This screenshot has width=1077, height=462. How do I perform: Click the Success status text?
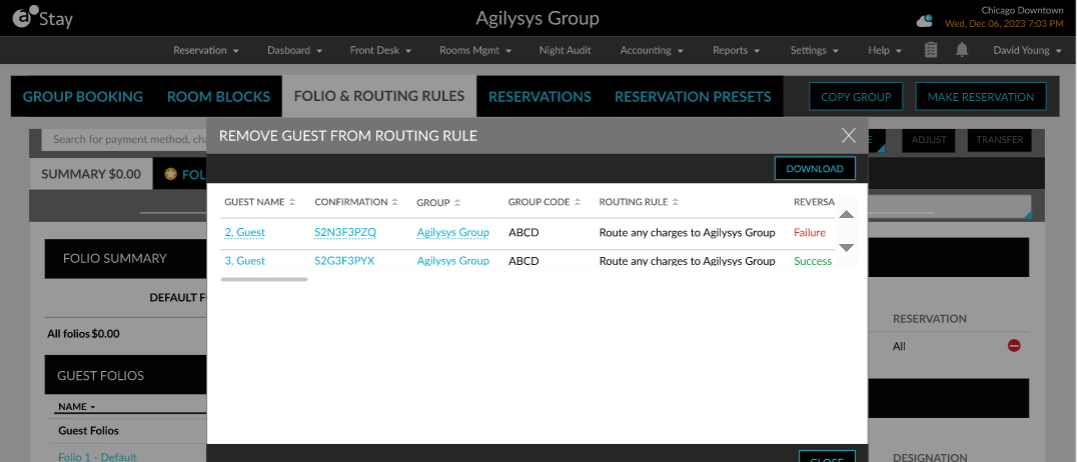[x=813, y=261]
